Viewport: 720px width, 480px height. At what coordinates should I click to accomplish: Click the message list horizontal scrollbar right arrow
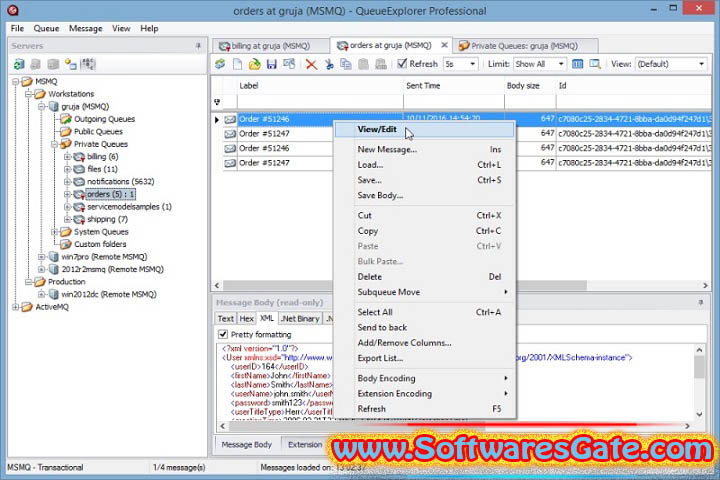tap(705, 286)
